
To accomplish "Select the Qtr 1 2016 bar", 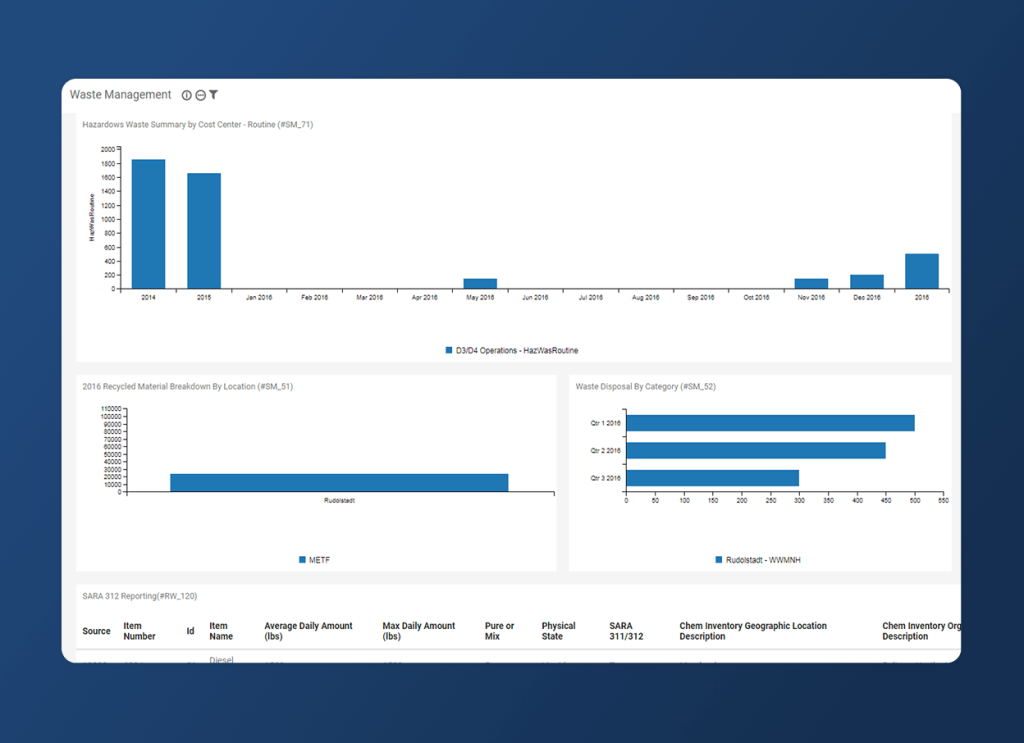I will [x=770, y=422].
